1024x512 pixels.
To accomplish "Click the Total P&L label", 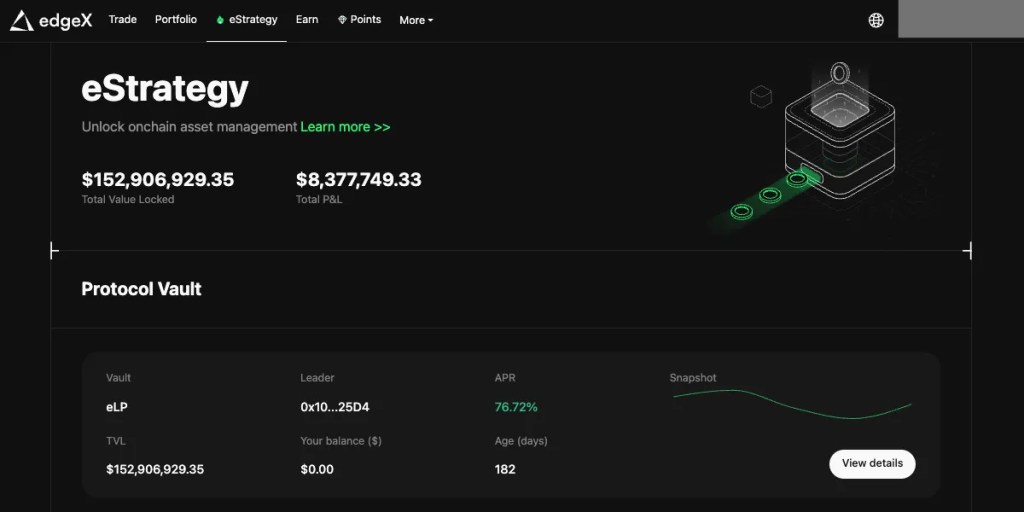I will (x=319, y=200).
